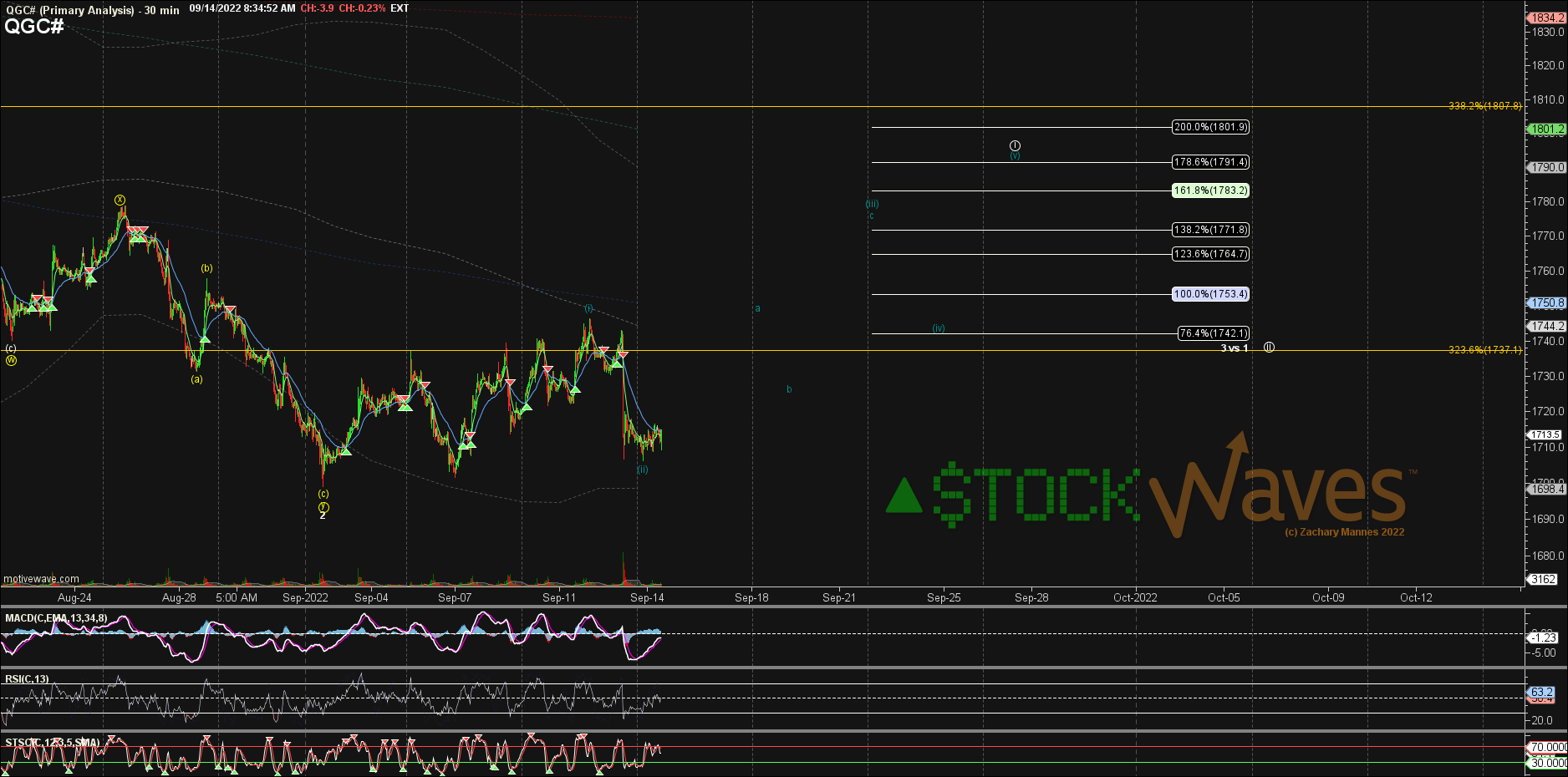Image resolution: width=1568 pixels, height=777 pixels.
Task: Select the 200.0%(1801.9) Fibonacci label
Action: tap(1210, 127)
